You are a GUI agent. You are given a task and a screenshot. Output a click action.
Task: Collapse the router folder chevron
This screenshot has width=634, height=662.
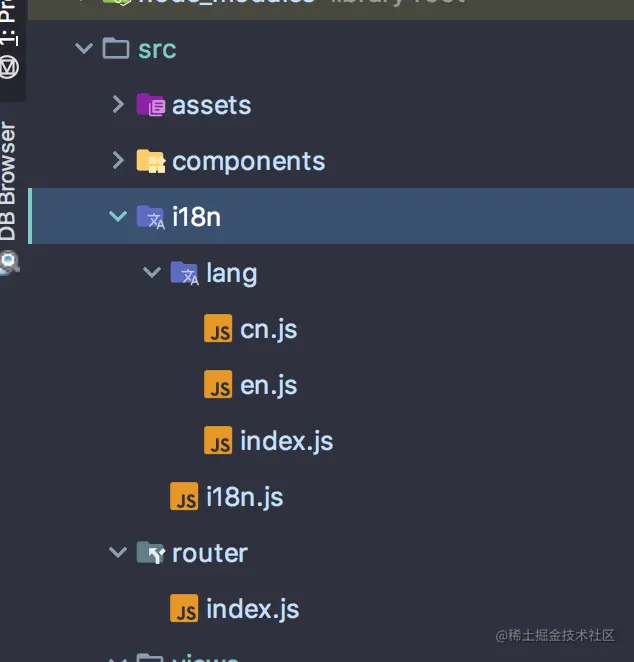(117, 553)
